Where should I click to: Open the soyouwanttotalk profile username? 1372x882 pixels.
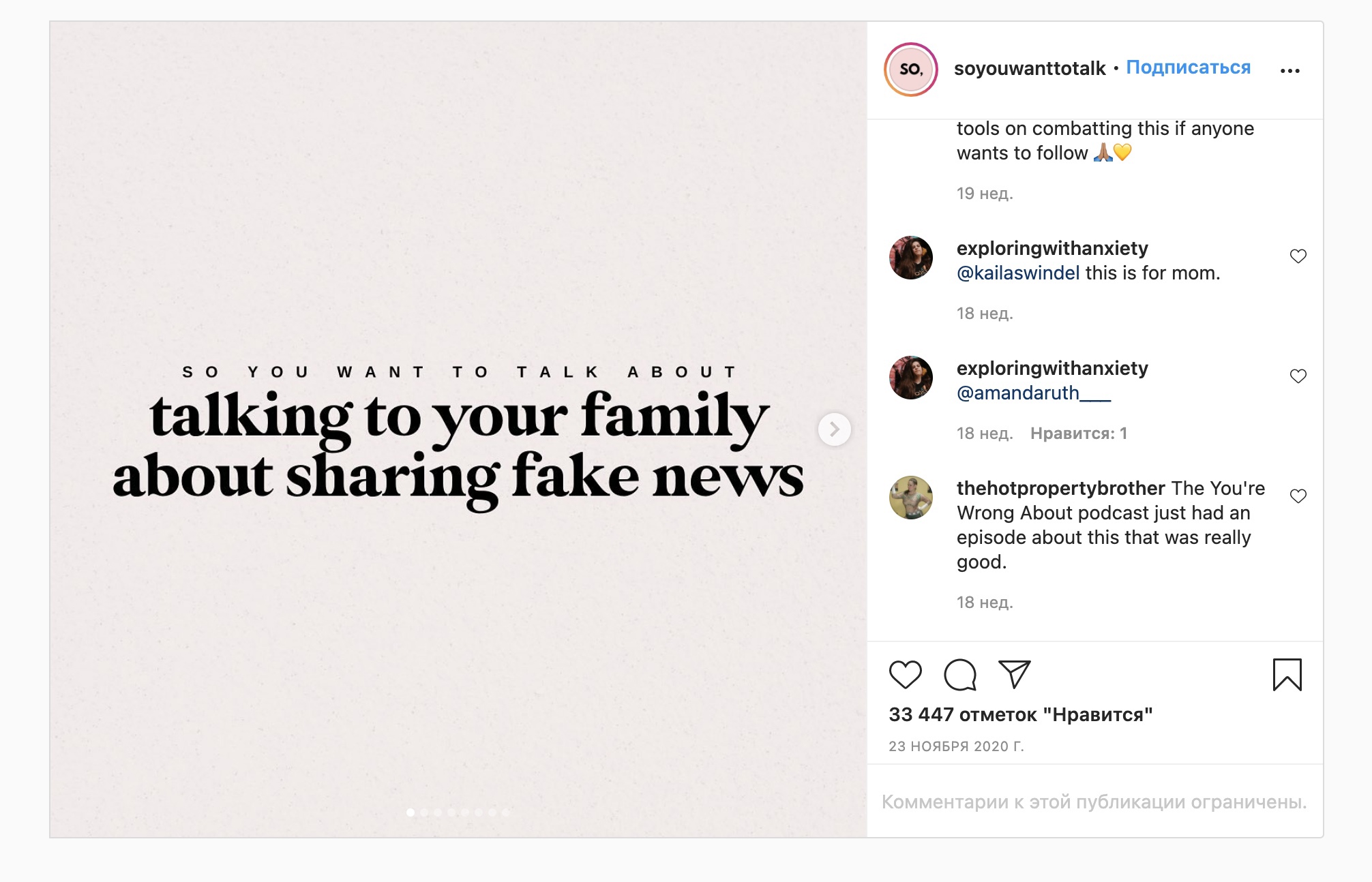[1029, 68]
